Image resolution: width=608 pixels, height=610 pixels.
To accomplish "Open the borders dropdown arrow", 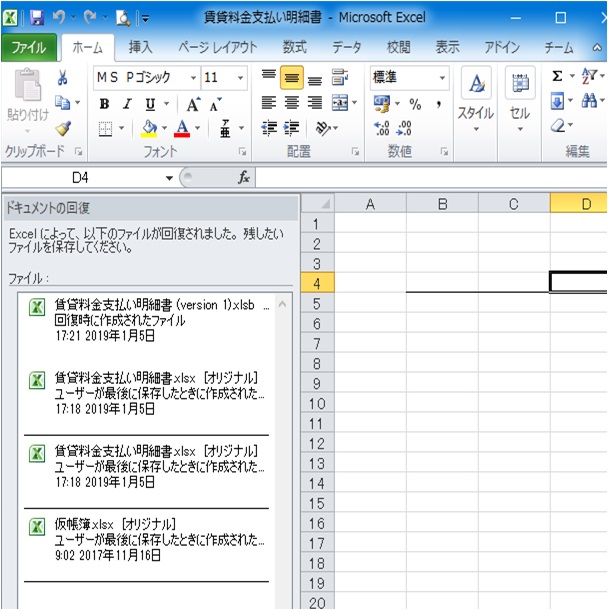I will (x=121, y=128).
